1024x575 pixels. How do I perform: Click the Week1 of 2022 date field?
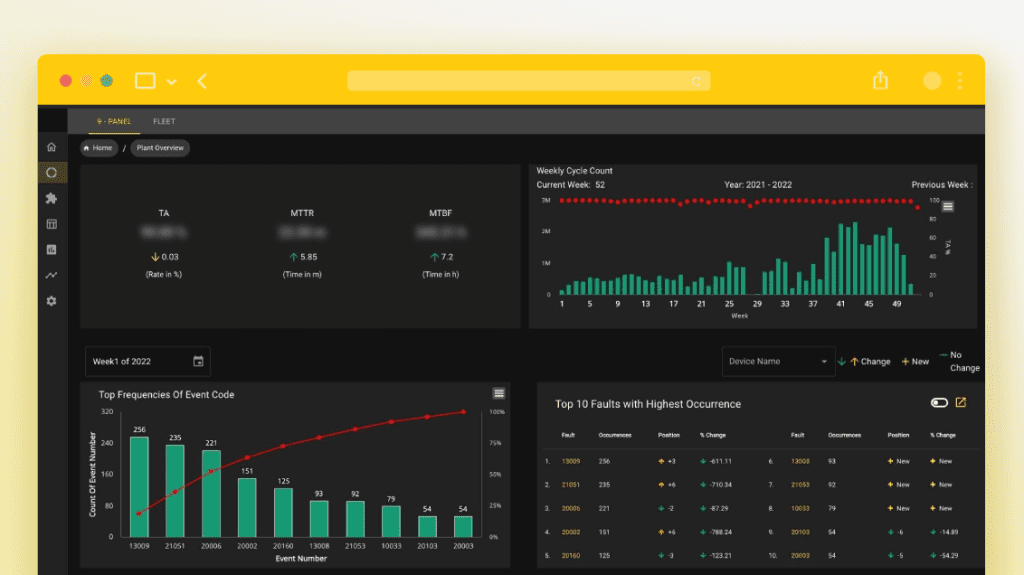click(x=136, y=361)
